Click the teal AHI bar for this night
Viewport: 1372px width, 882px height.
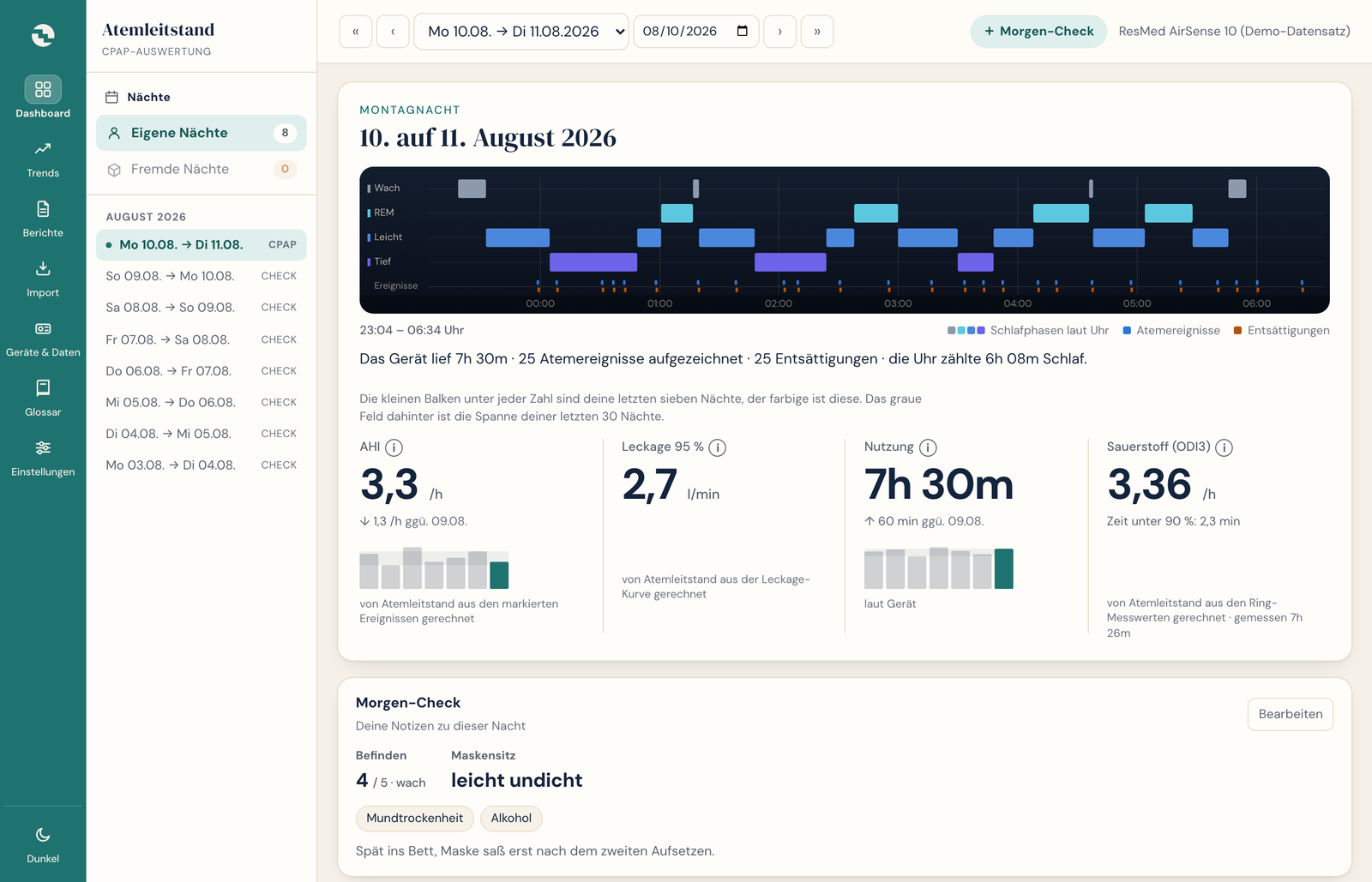coord(499,575)
